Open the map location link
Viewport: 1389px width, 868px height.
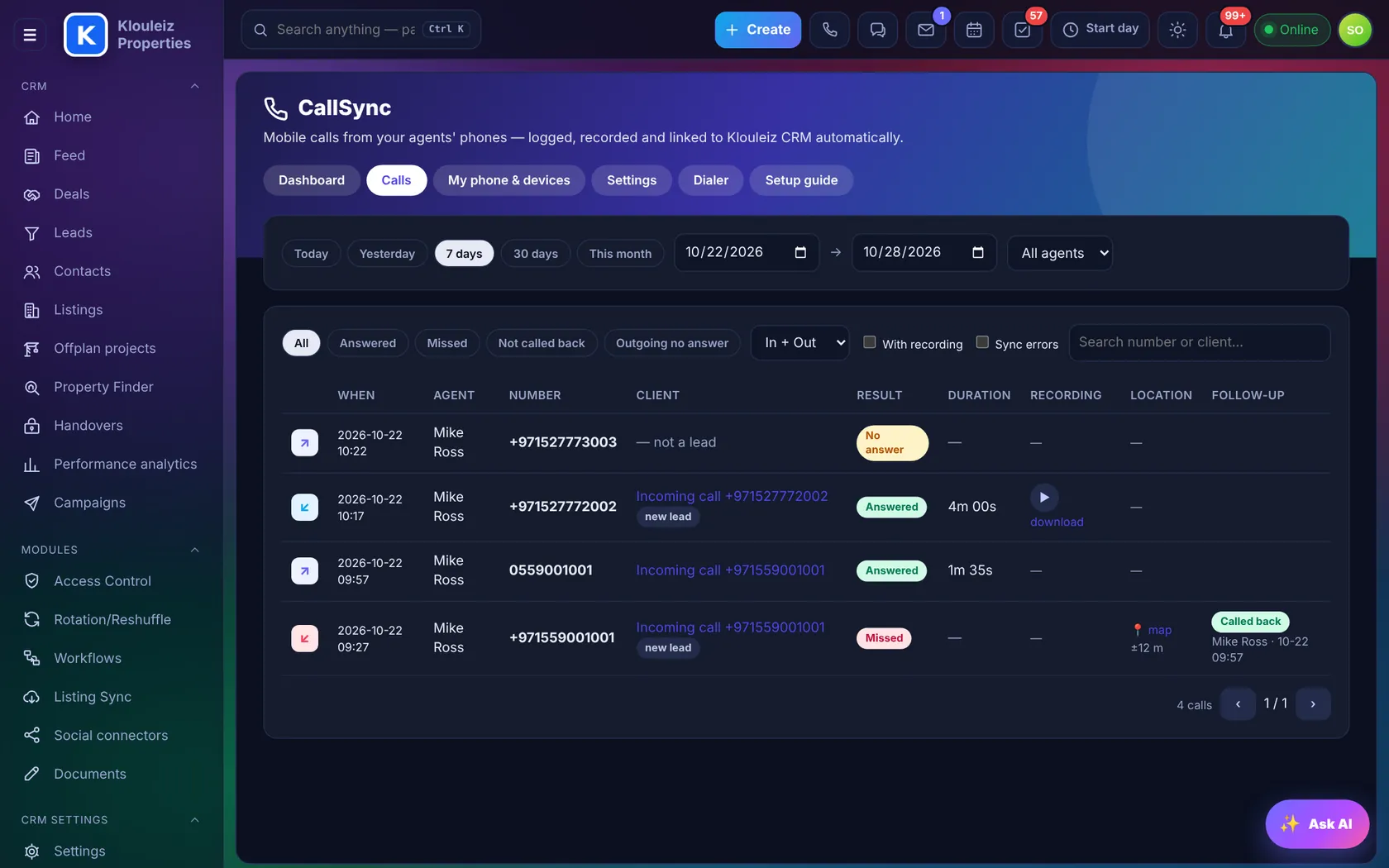pos(1159,630)
